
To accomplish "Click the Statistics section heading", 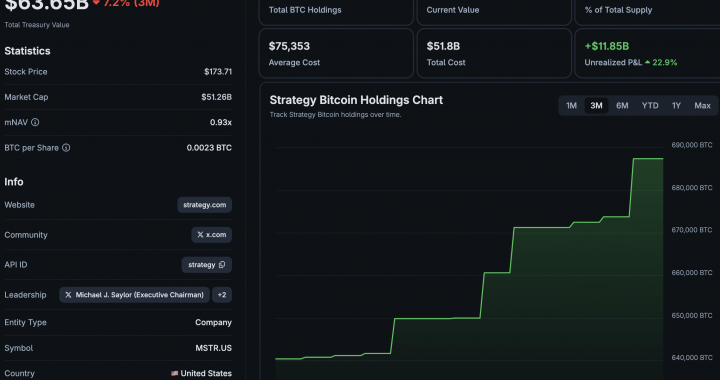I will point(28,51).
